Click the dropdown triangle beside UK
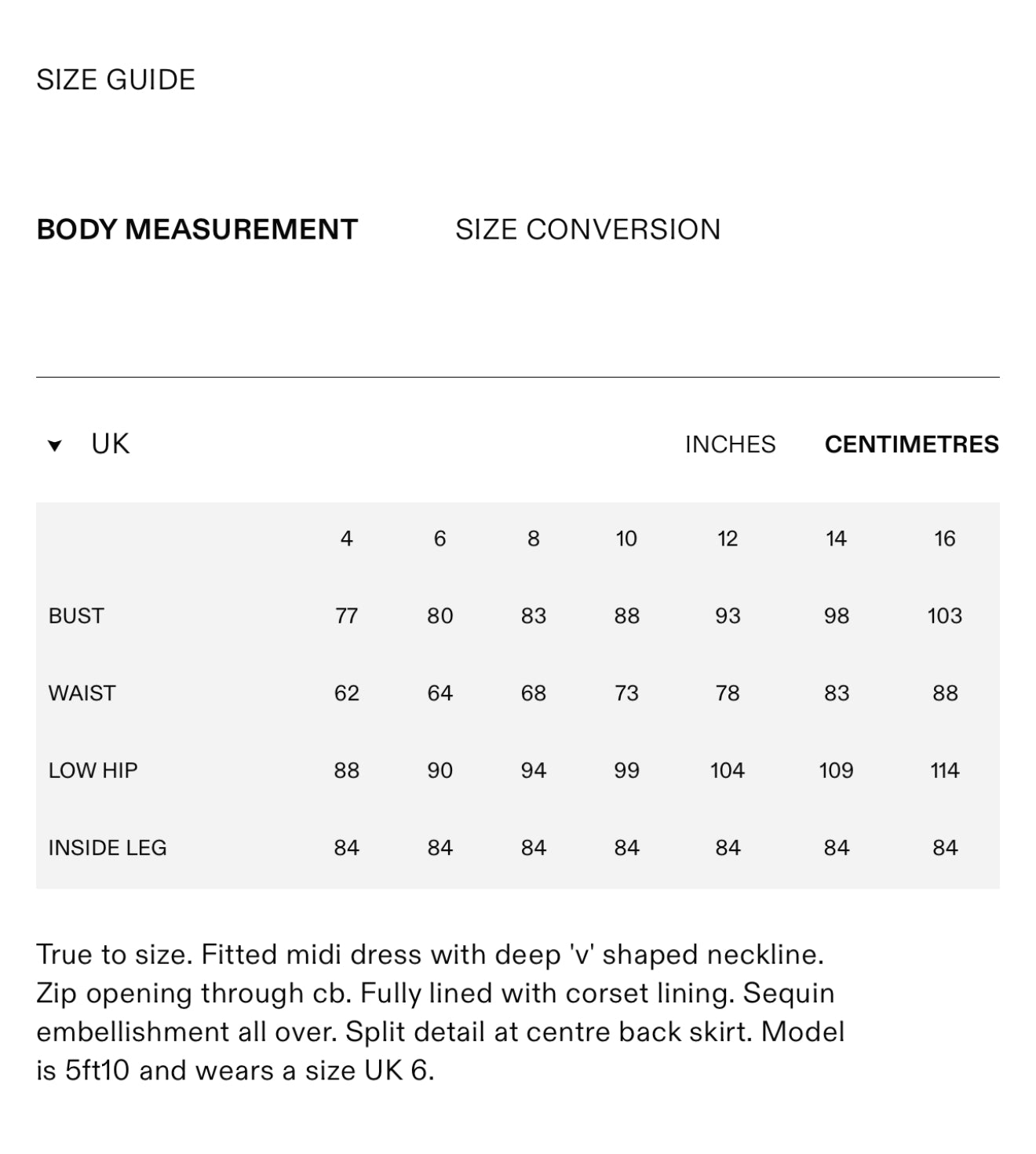Screen dimensions: 1036x1154 pyautogui.click(x=54, y=446)
